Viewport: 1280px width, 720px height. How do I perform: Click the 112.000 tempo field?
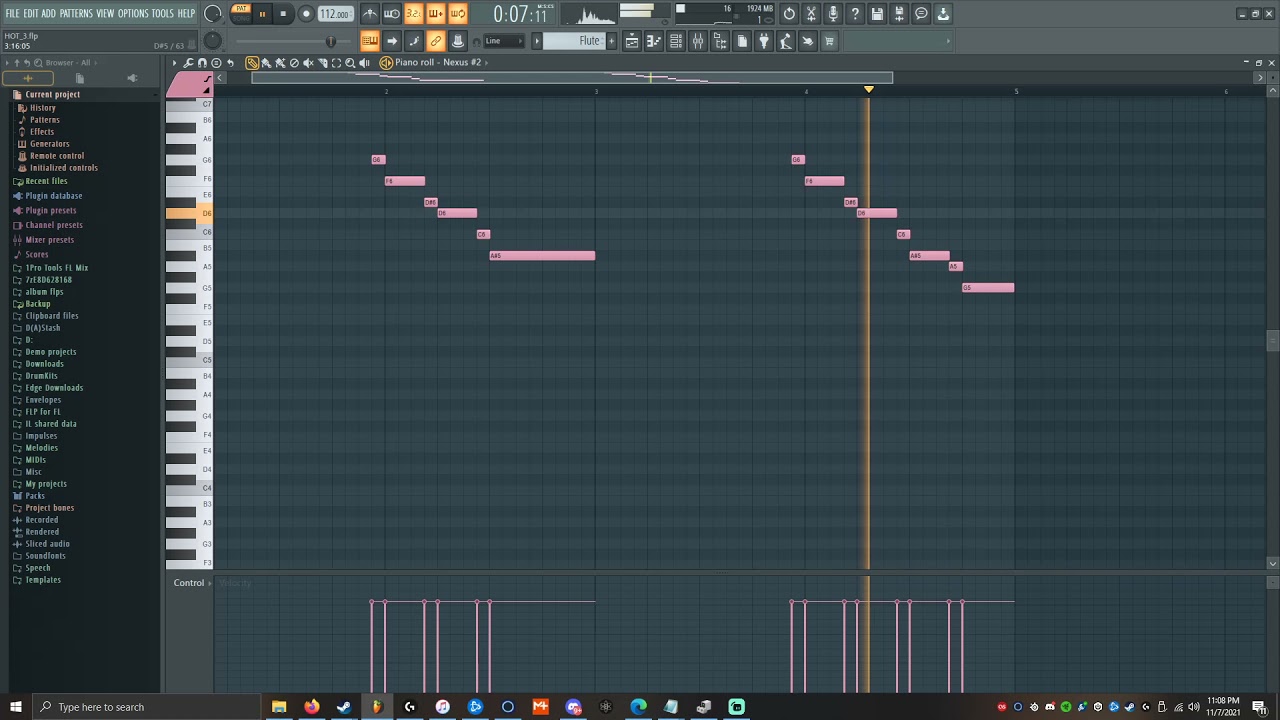(x=334, y=14)
